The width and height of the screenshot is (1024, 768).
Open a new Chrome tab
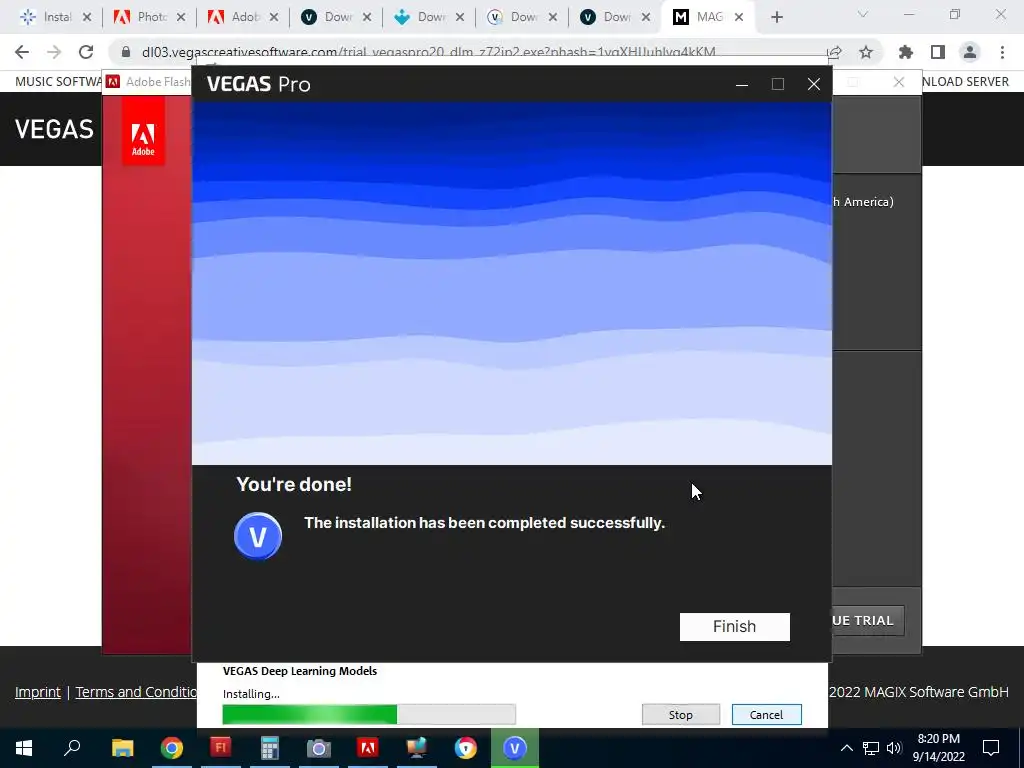point(776,18)
